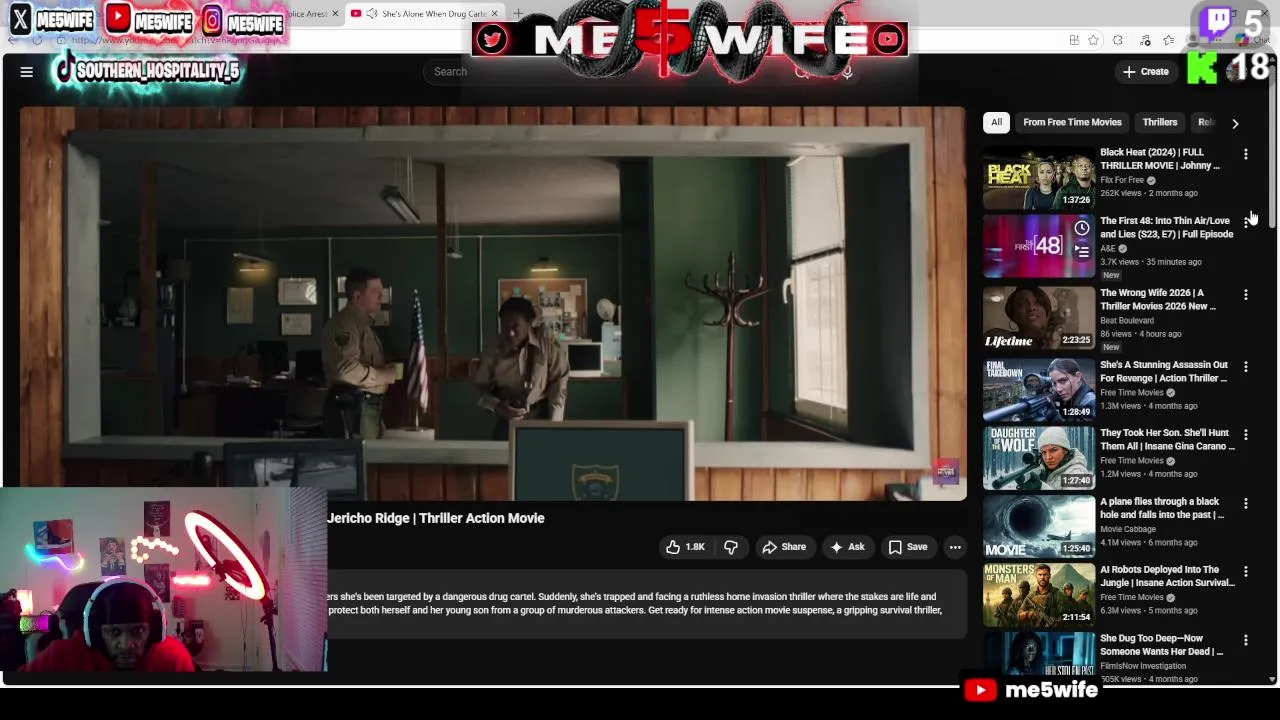Show more filter chips with right arrow

coord(1235,123)
